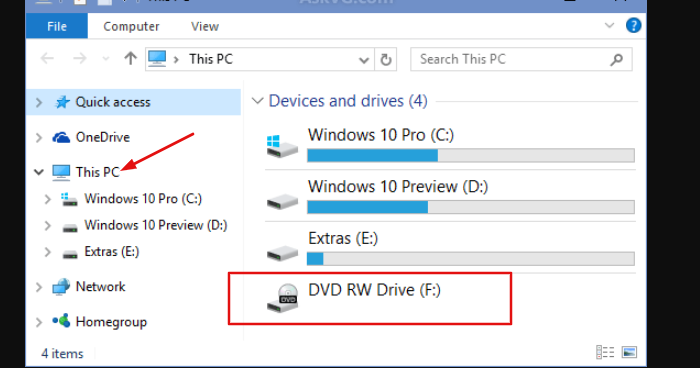The width and height of the screenshot is (700, 368).
Task: Open the recent locations dropdown arrow
Action: [x=106, y=59]
